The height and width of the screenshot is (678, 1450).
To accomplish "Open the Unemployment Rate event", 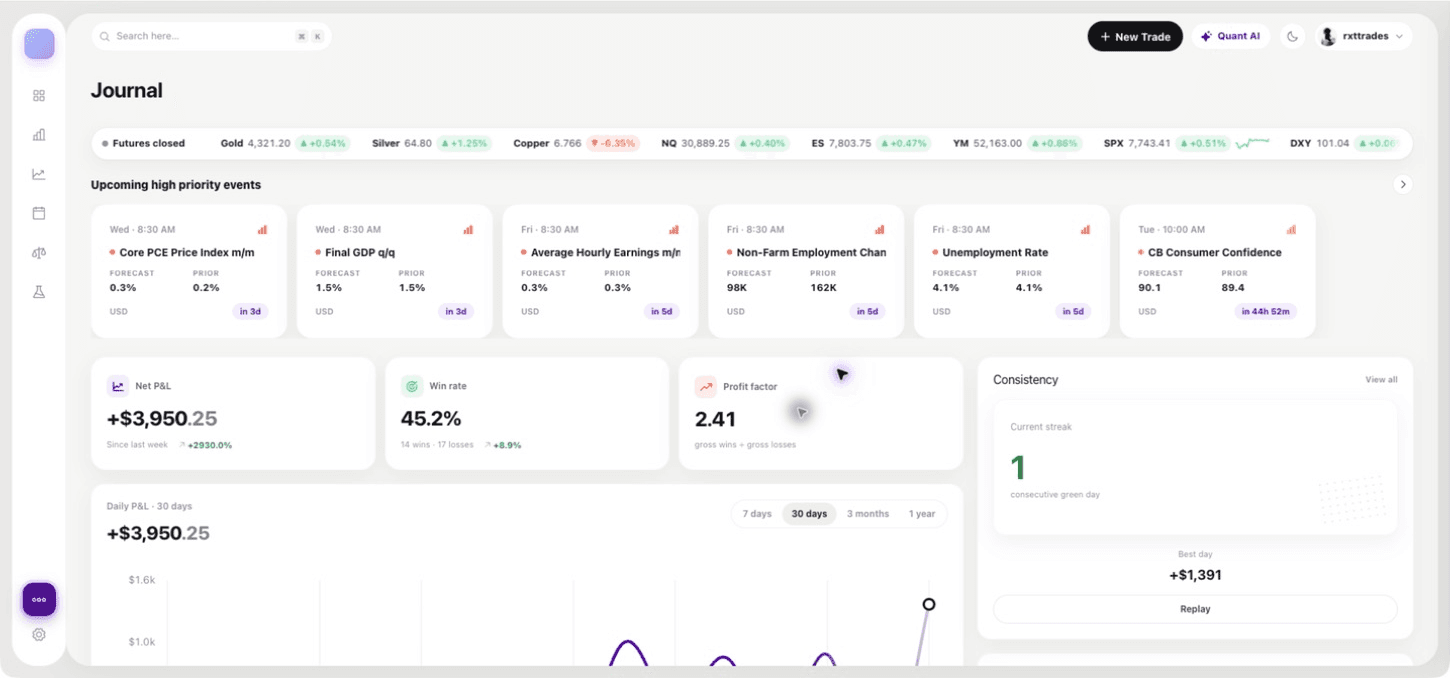I will click(1012, 272).
